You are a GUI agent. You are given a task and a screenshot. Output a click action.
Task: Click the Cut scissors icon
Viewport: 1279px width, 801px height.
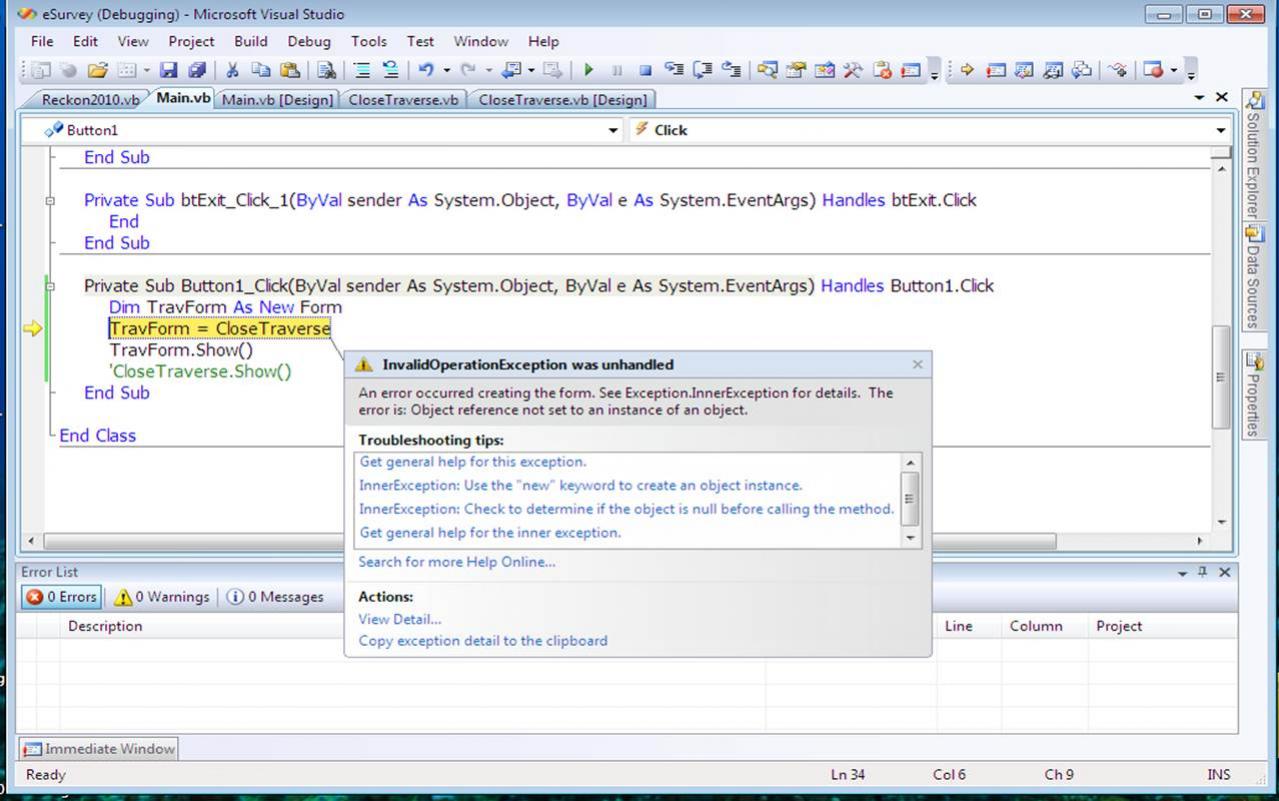pos(232,70)
